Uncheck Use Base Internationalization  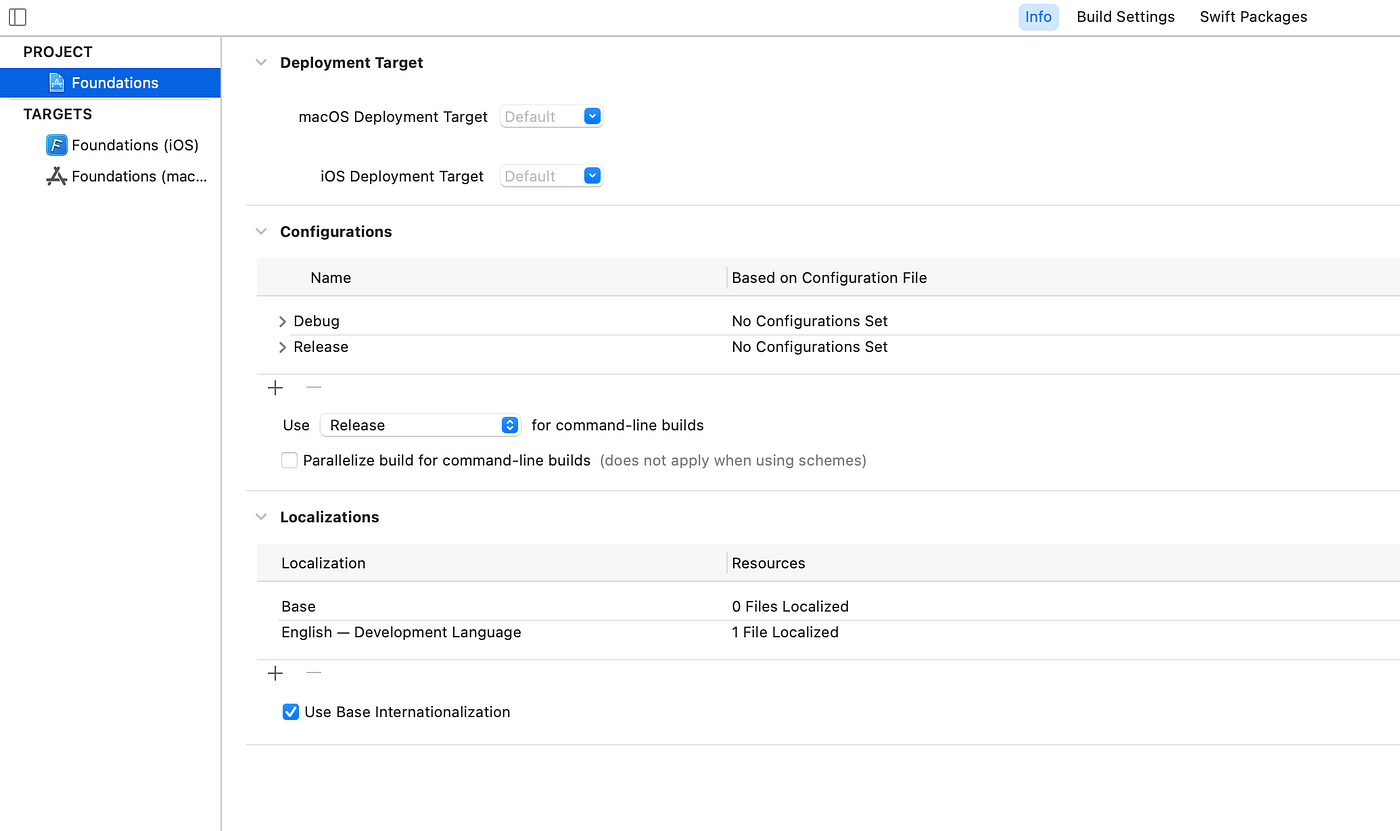(x=291, y=712)
